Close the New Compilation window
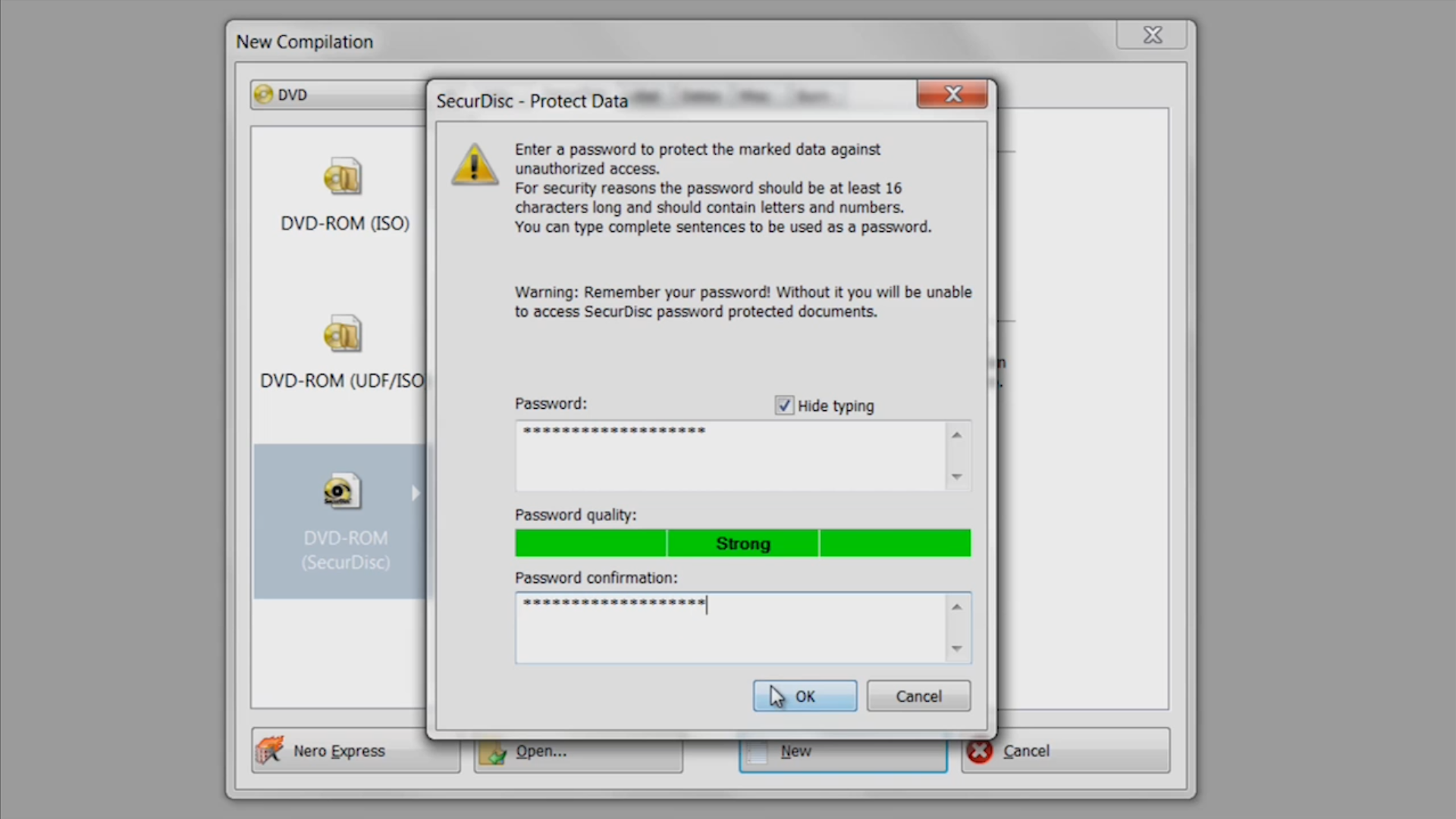Image resolution: width=1456 pixels, height=819 pixels. pos(1152,35)
